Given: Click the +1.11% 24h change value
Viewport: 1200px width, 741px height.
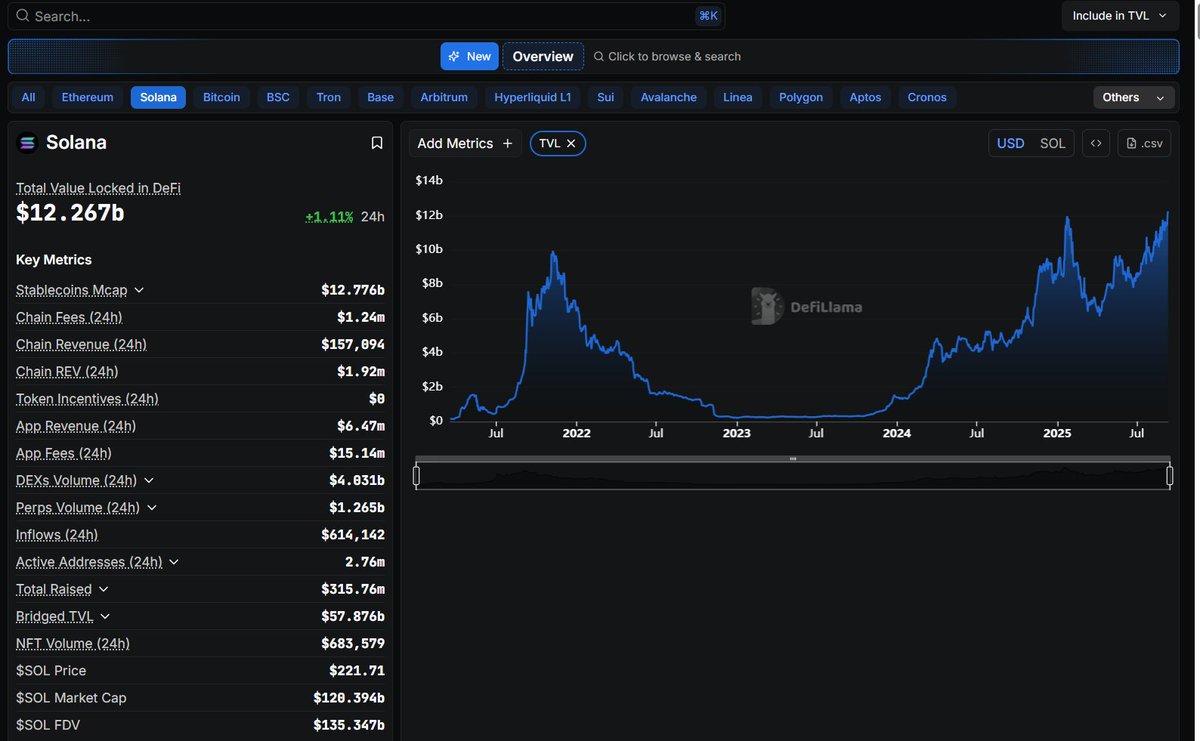Looking at the screenshot, I should (329, 216).
